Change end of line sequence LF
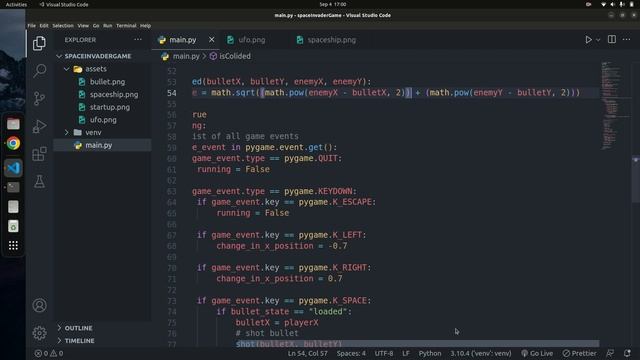640x360 pixels. [405, 353]
